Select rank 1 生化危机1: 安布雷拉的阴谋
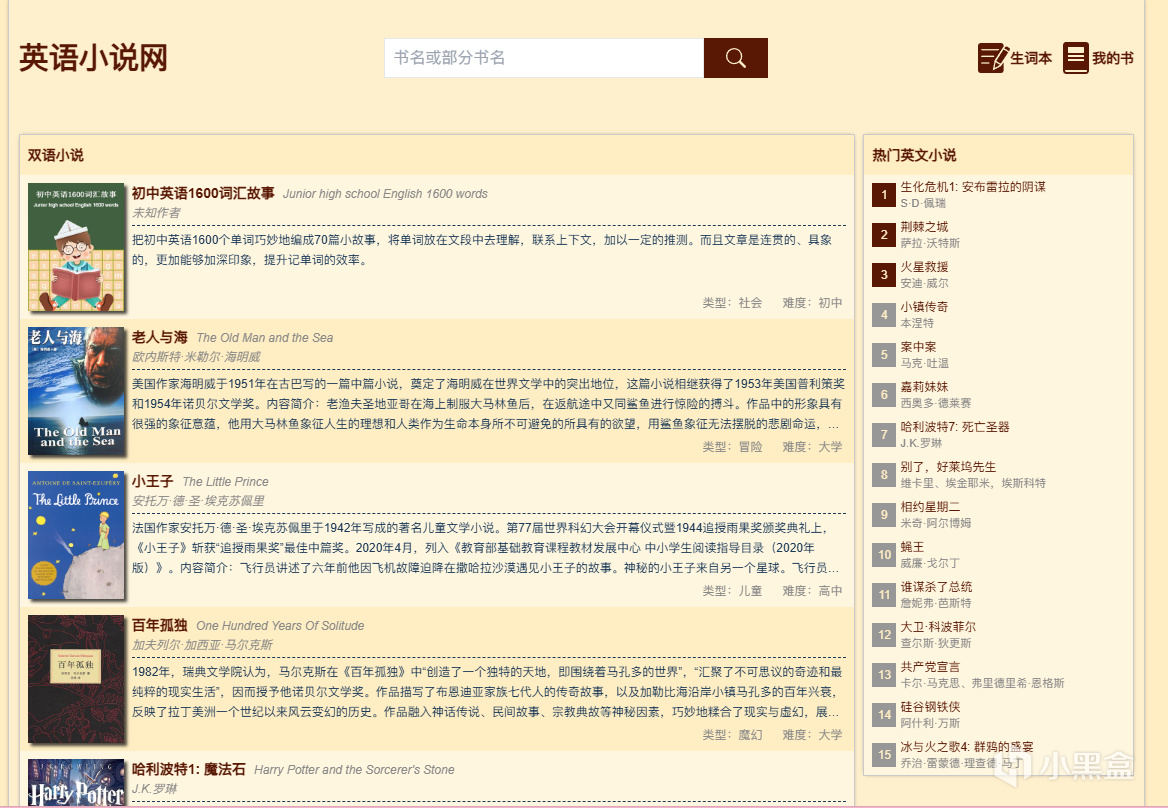This screenshot has width=1168, height=808. click(973, 187)
